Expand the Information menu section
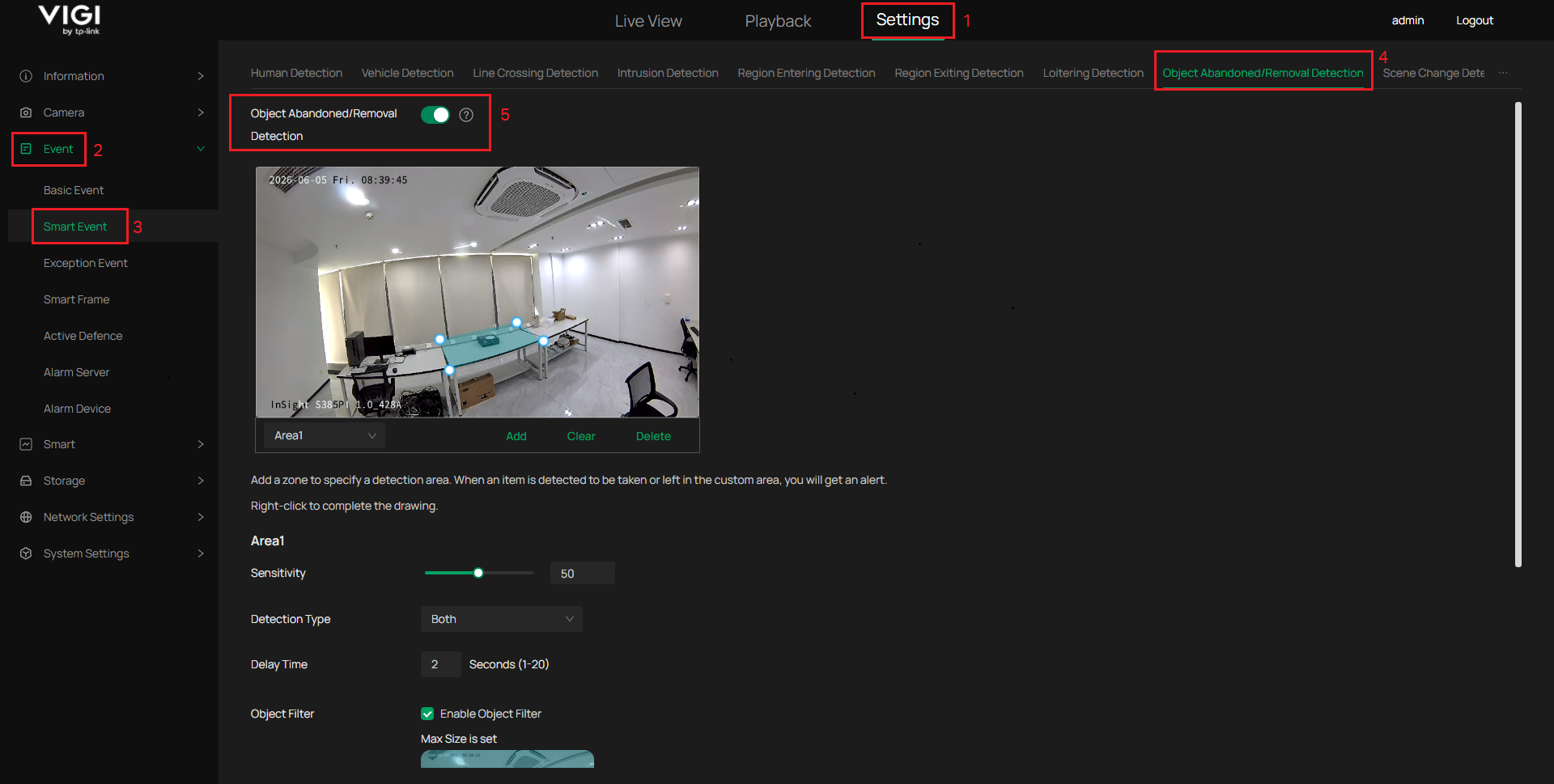The height and width of the screenshot is (784, 1554). click(x=201, y=76)
